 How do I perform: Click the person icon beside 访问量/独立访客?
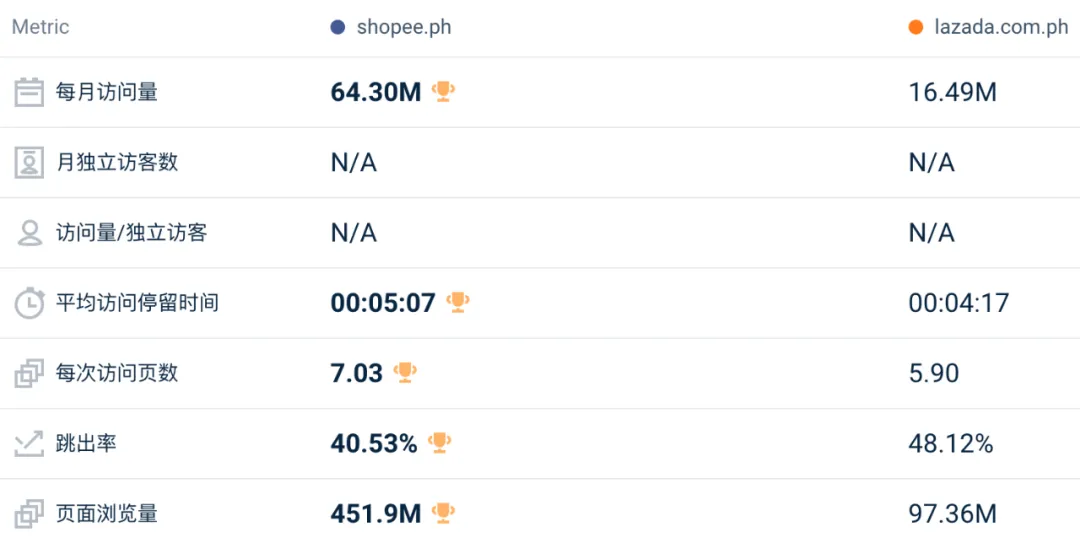pyautogui.click(x=30, y=233)
